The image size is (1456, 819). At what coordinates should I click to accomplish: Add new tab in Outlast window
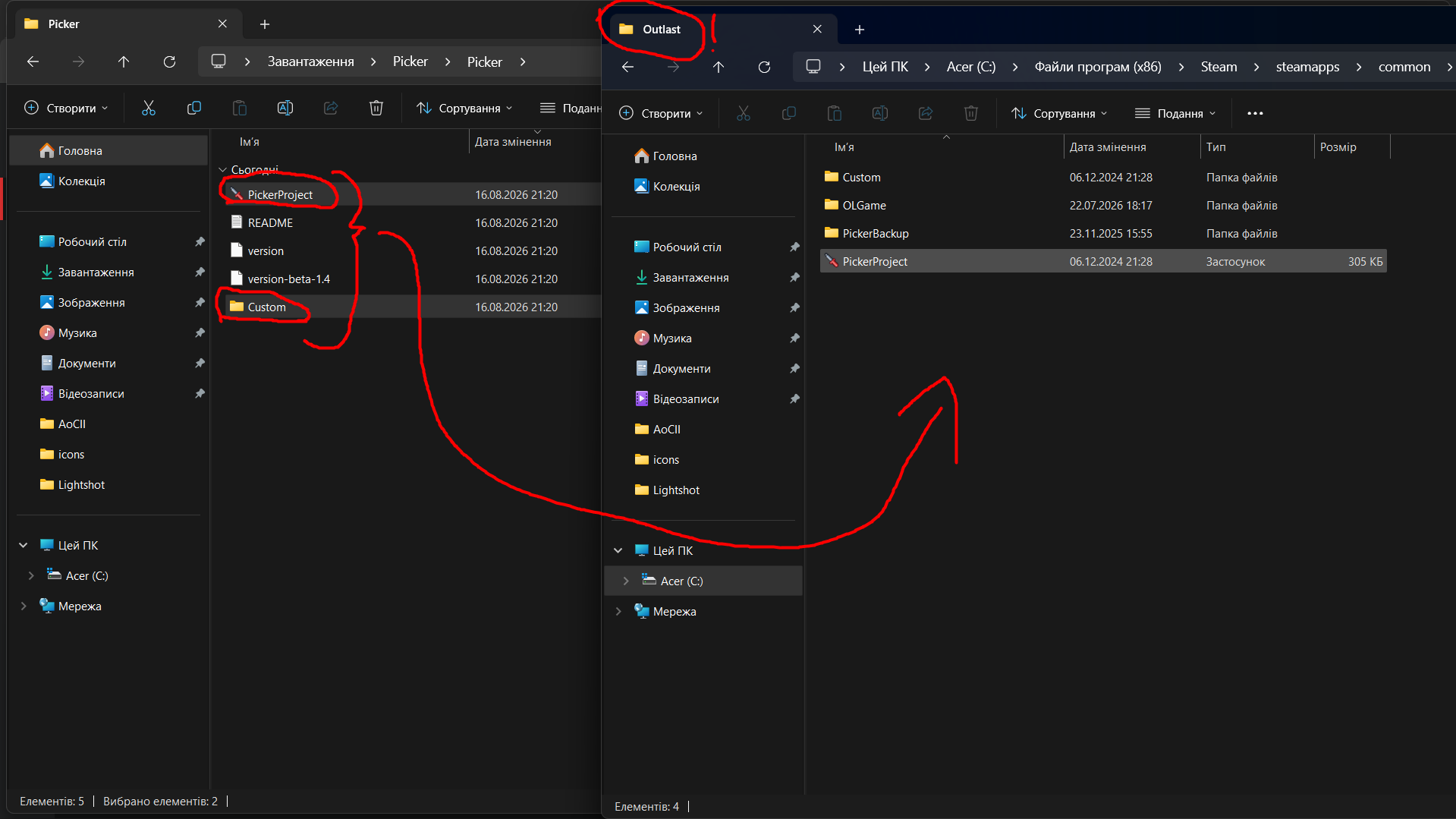coord(859,30)
